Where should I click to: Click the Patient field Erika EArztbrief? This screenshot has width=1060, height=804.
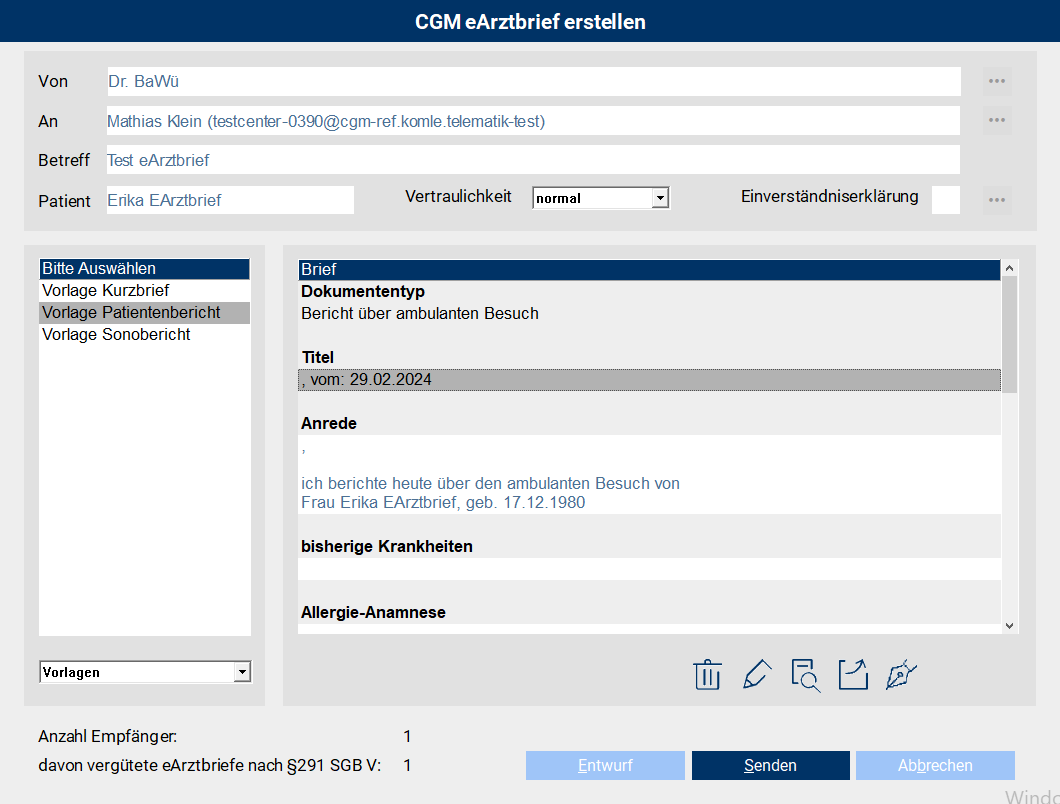[x=230, y=200]
